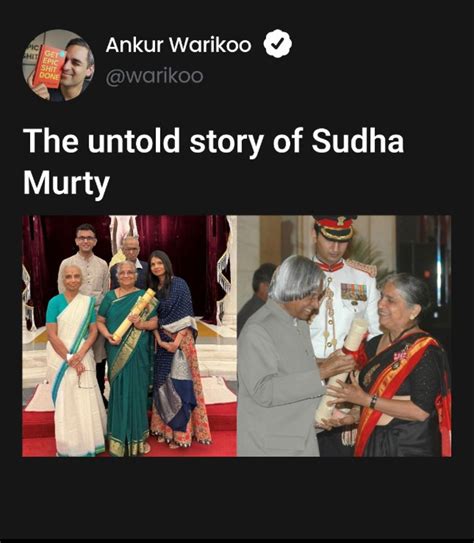Tap the yellow scroll in left photo
The width and height of the screenshot is (474, 543).
pyautogui.click(x=134, y=314)
